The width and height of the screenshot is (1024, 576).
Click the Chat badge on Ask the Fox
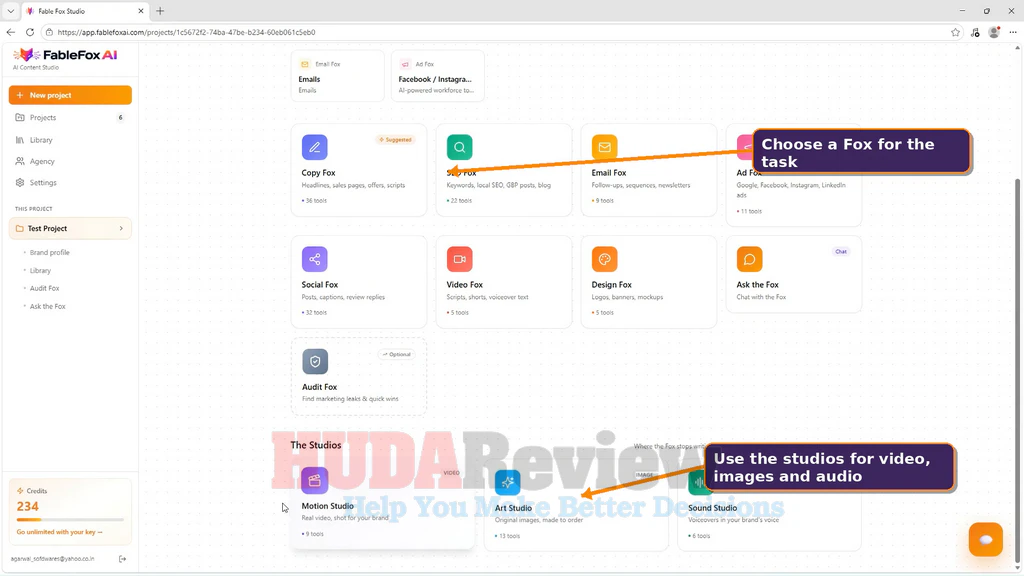click(x=840, y=251)
